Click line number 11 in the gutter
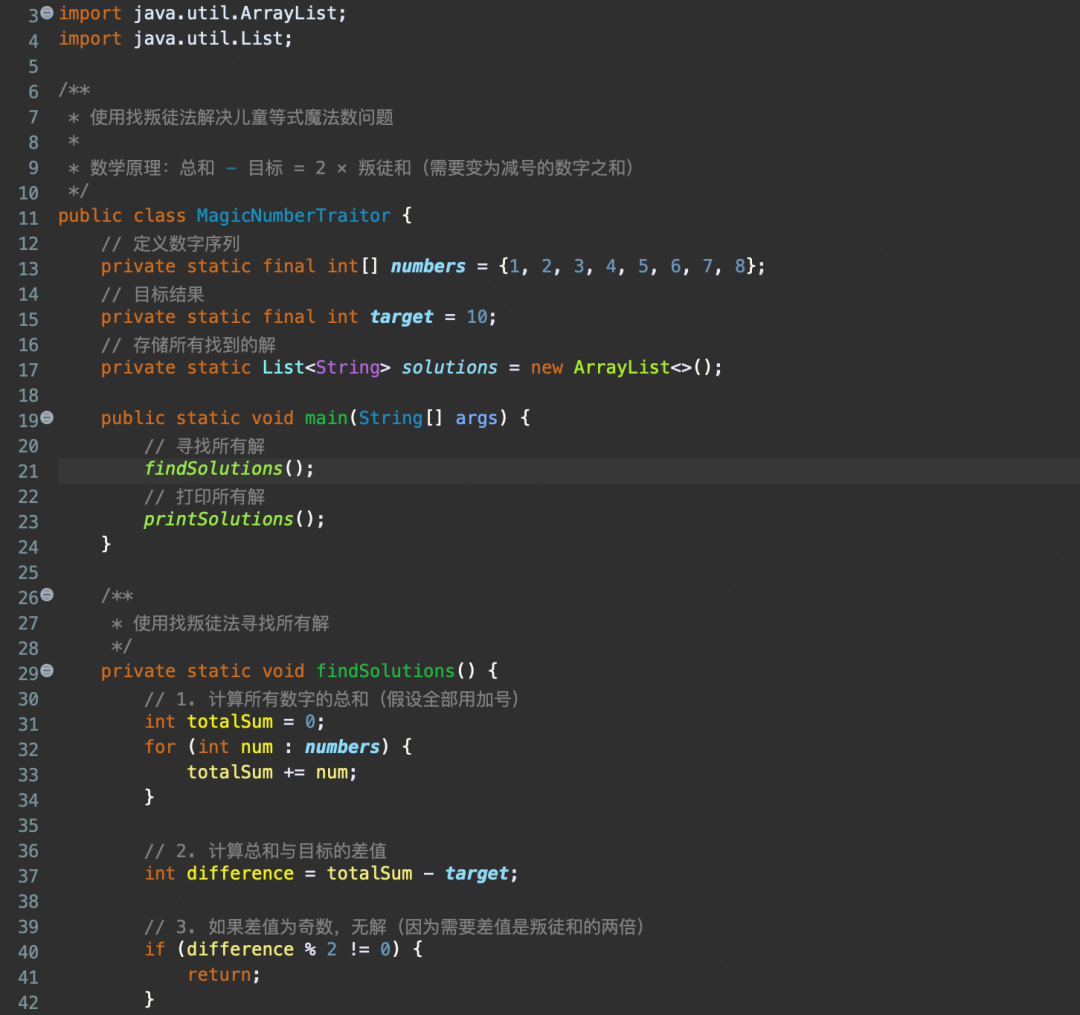The image size is (1080, 1015). click(28, 219)
